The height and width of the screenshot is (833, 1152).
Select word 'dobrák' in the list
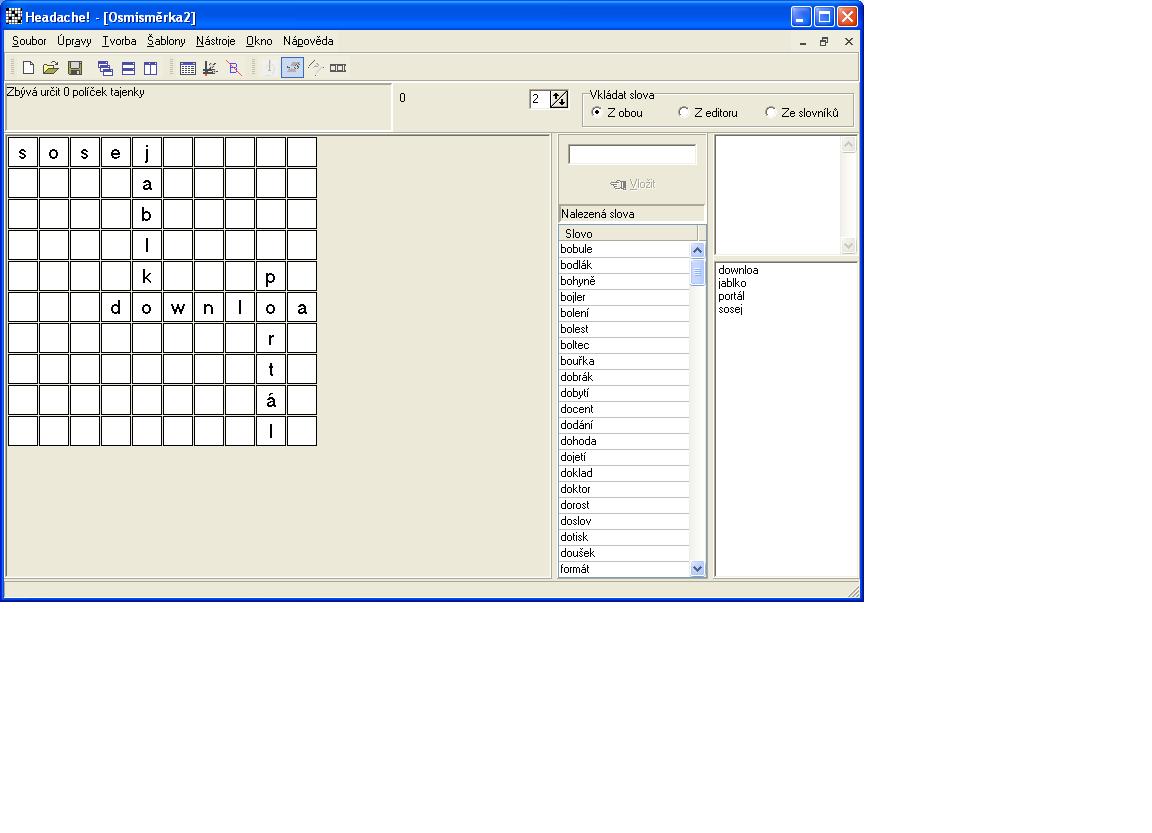point(624,378)
